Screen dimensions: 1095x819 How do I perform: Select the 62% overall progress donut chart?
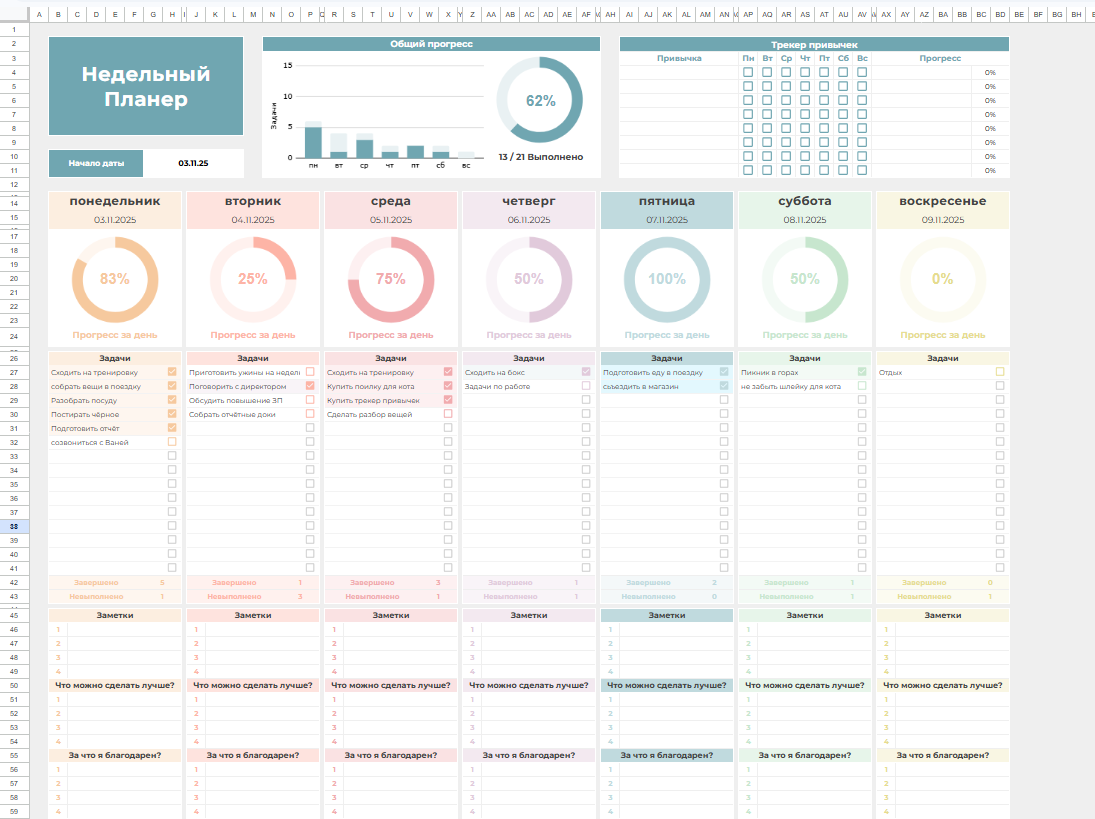tap(540, 101)
